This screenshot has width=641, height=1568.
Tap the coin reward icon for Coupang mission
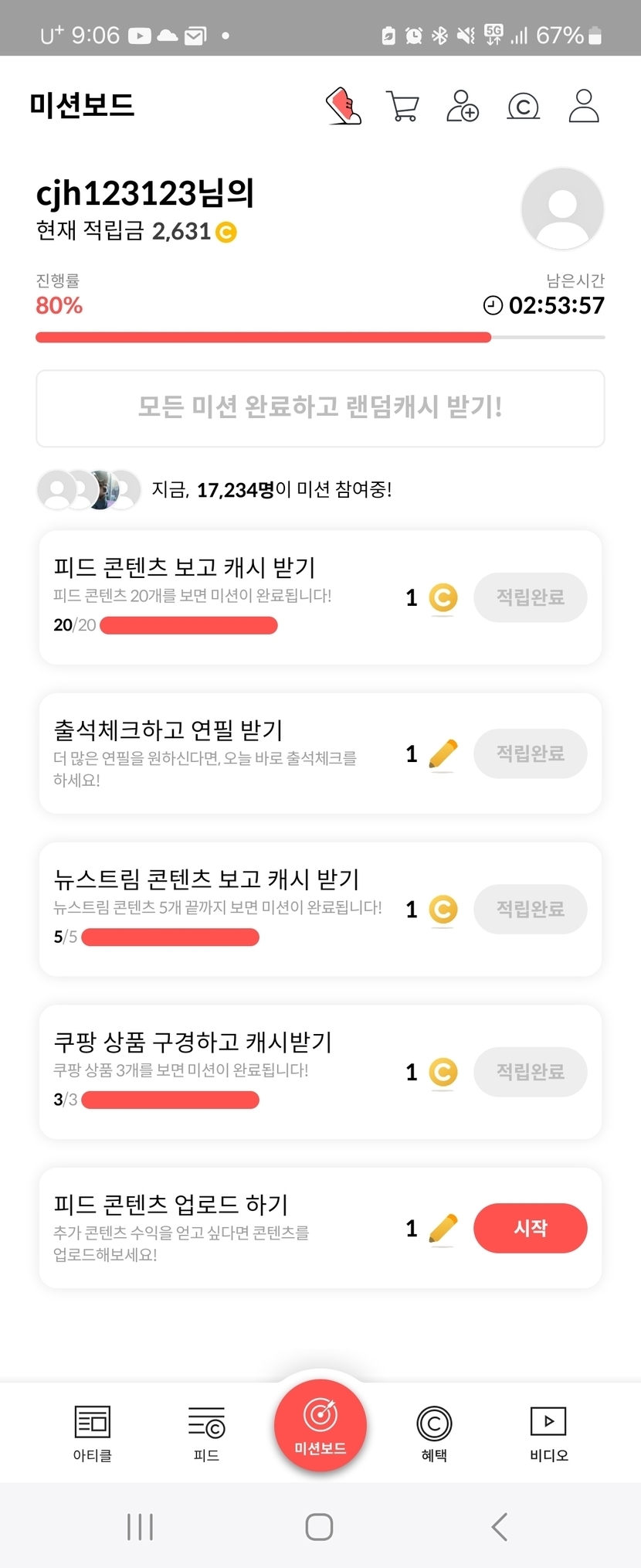coord(443,1072)
